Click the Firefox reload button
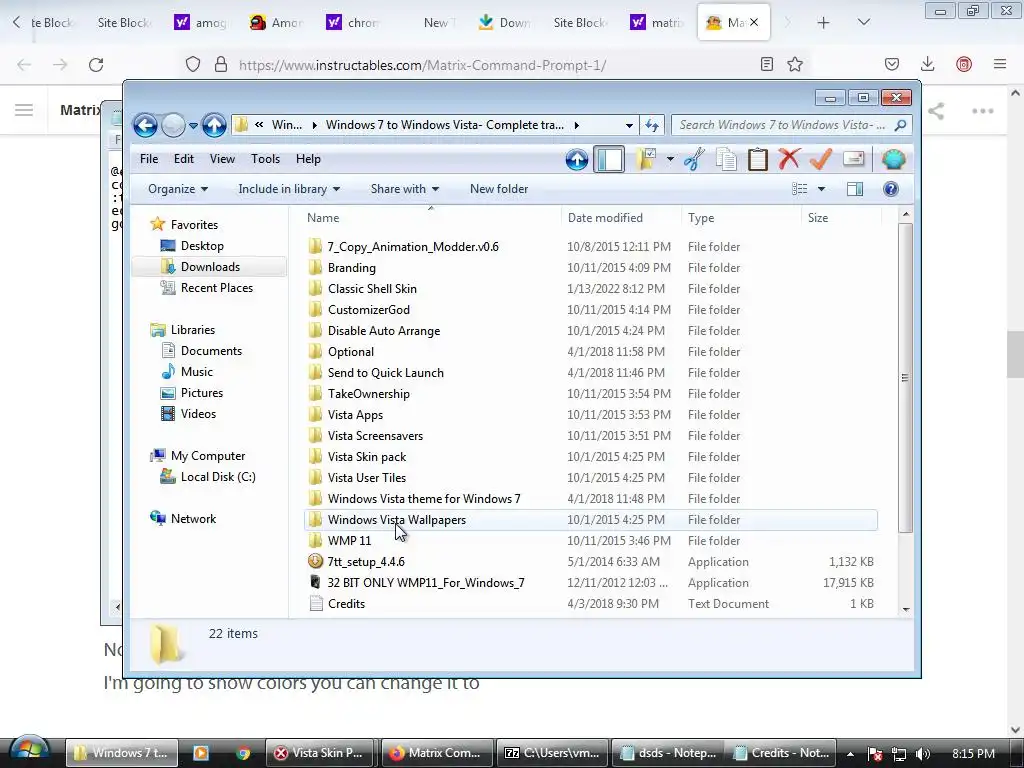Screen dimensions: 1024x768 (x=96, y=65)
